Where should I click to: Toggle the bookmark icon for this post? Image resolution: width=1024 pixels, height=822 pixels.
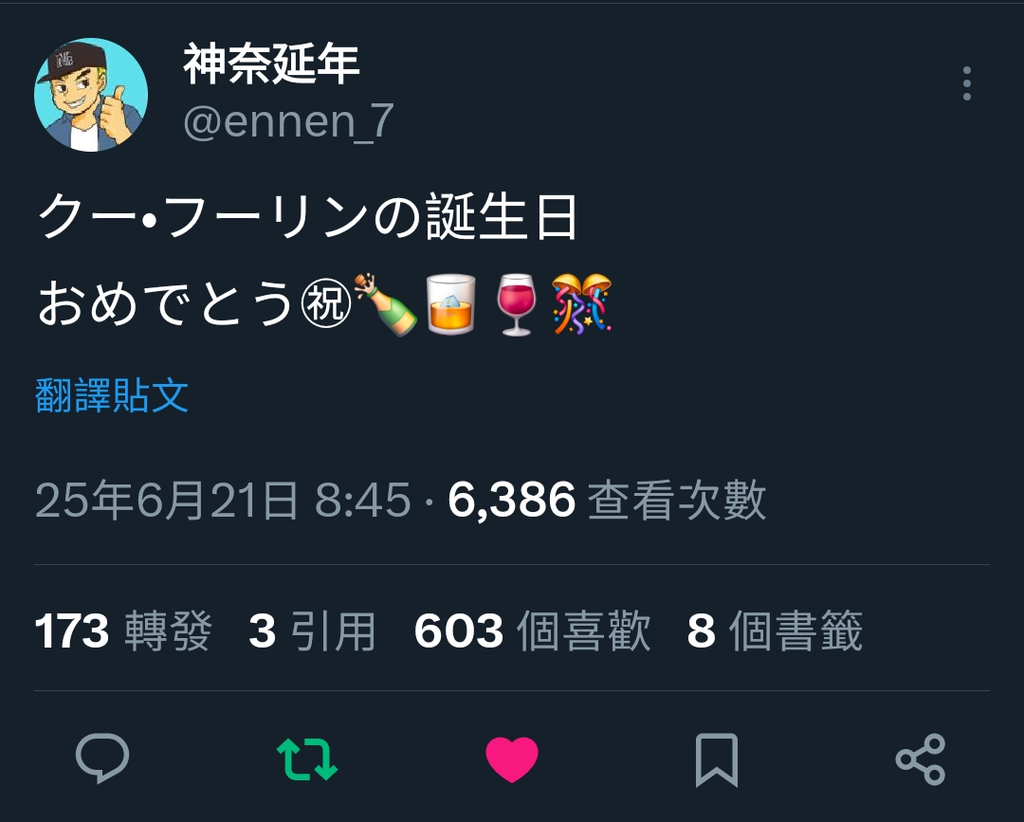[716, 760]
